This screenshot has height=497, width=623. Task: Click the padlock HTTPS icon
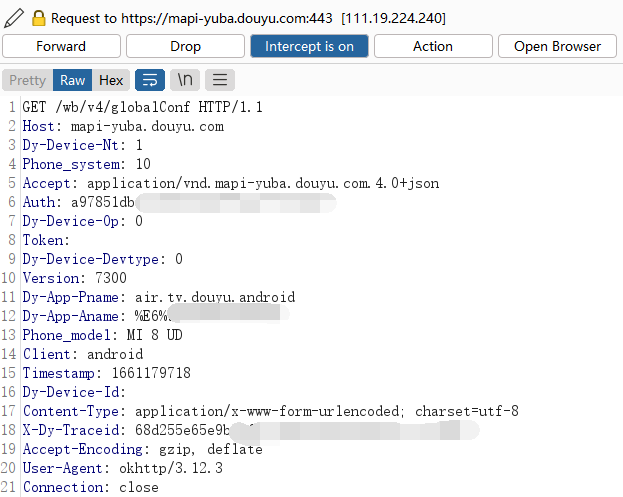tap(39, 18)
